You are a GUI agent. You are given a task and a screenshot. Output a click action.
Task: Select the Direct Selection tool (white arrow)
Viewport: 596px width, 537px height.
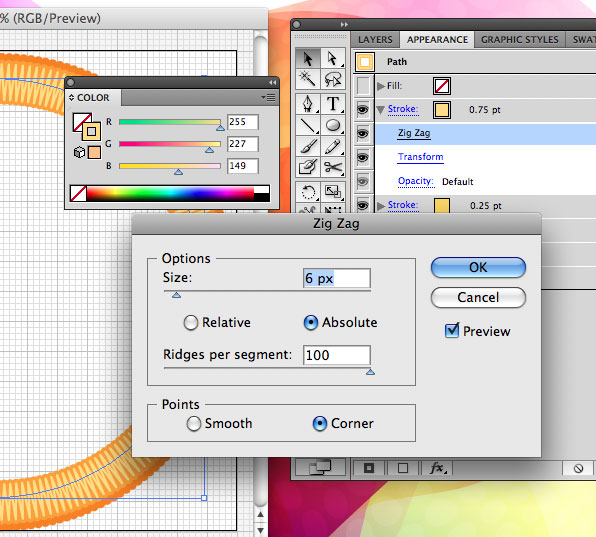point(333,59)
